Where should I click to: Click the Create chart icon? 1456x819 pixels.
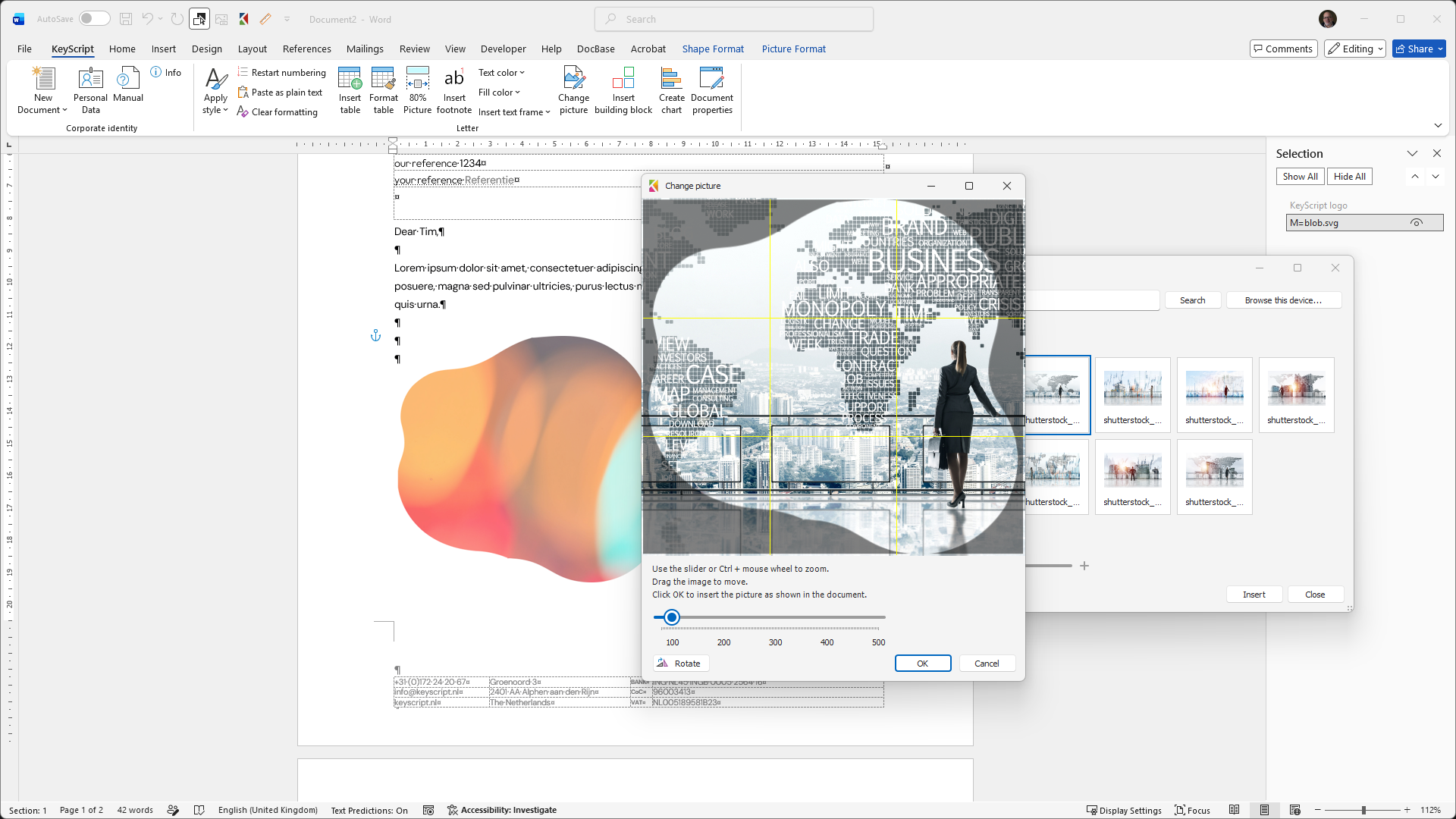click(671, 90)
